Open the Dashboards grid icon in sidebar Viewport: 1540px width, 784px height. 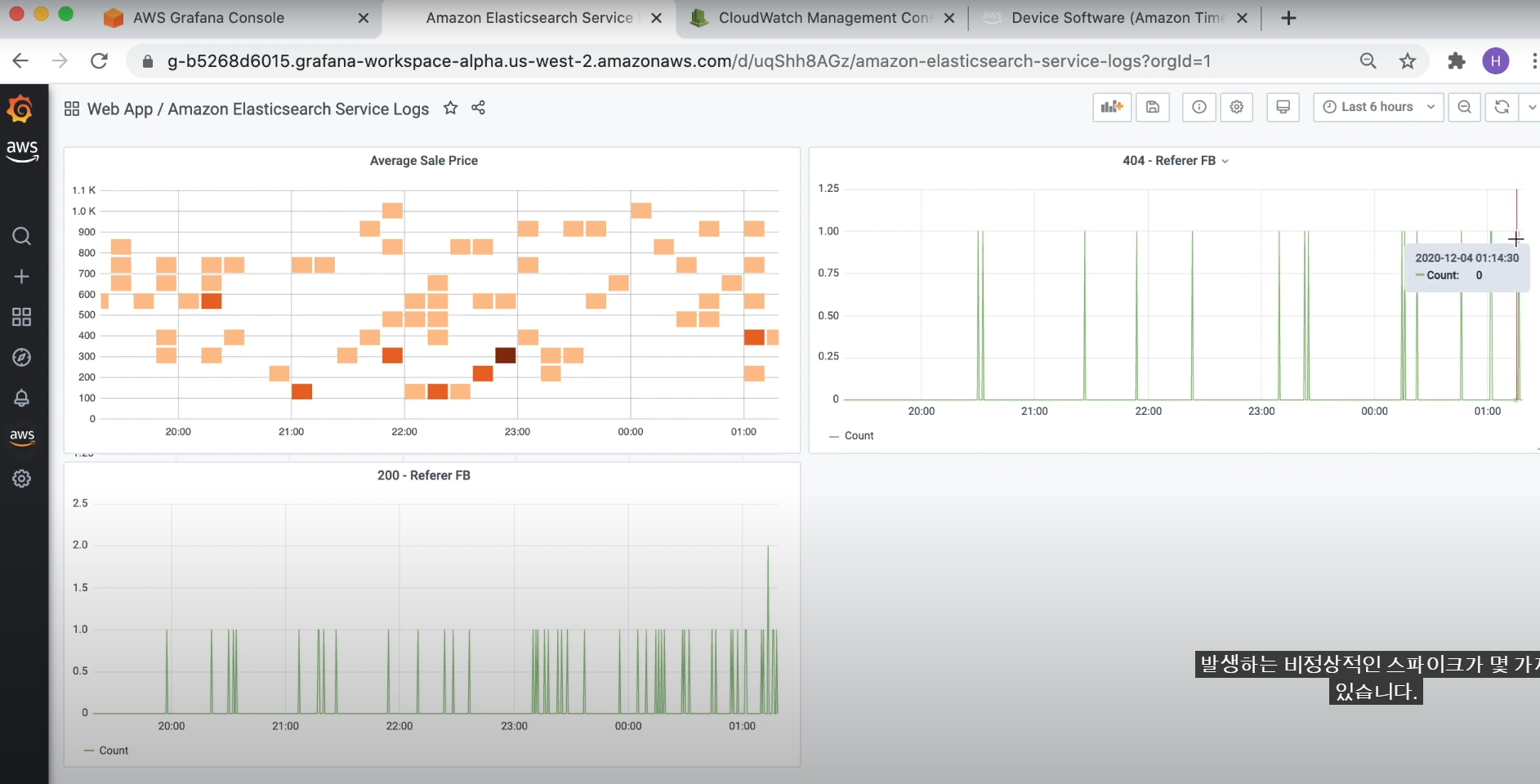click(22, 317)
